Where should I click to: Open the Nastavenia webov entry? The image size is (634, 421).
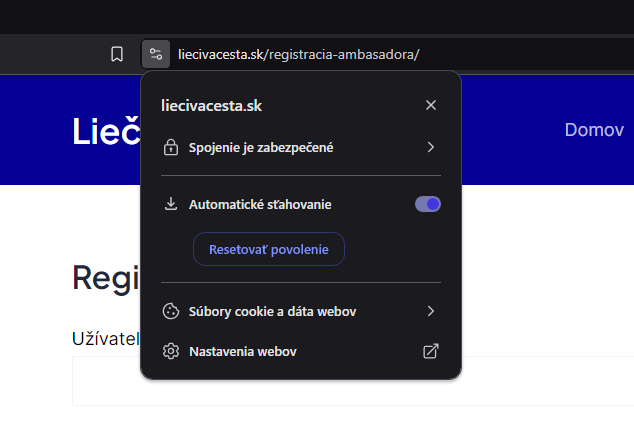(301, 351)
